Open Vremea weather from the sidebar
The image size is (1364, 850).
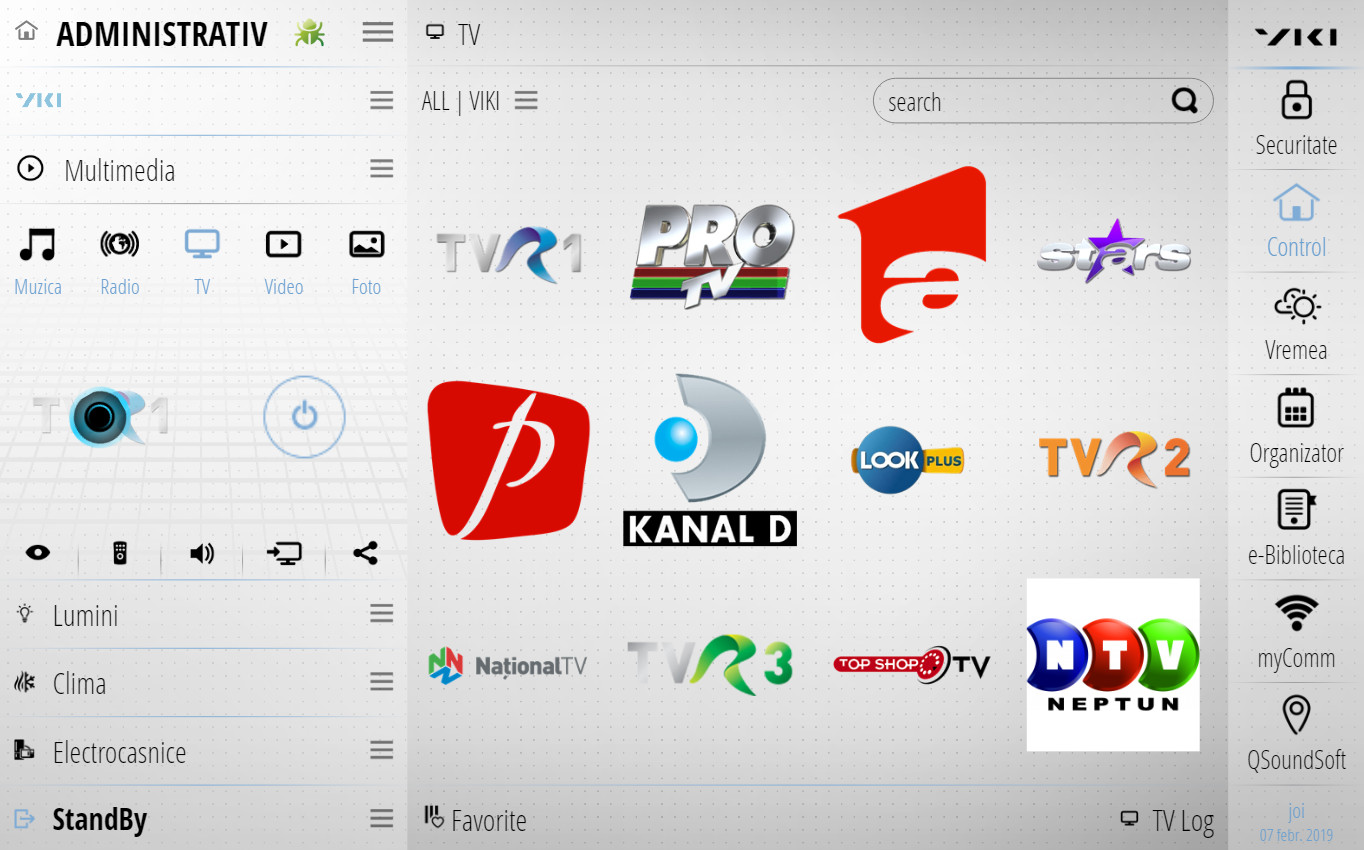click(1296, 323)
